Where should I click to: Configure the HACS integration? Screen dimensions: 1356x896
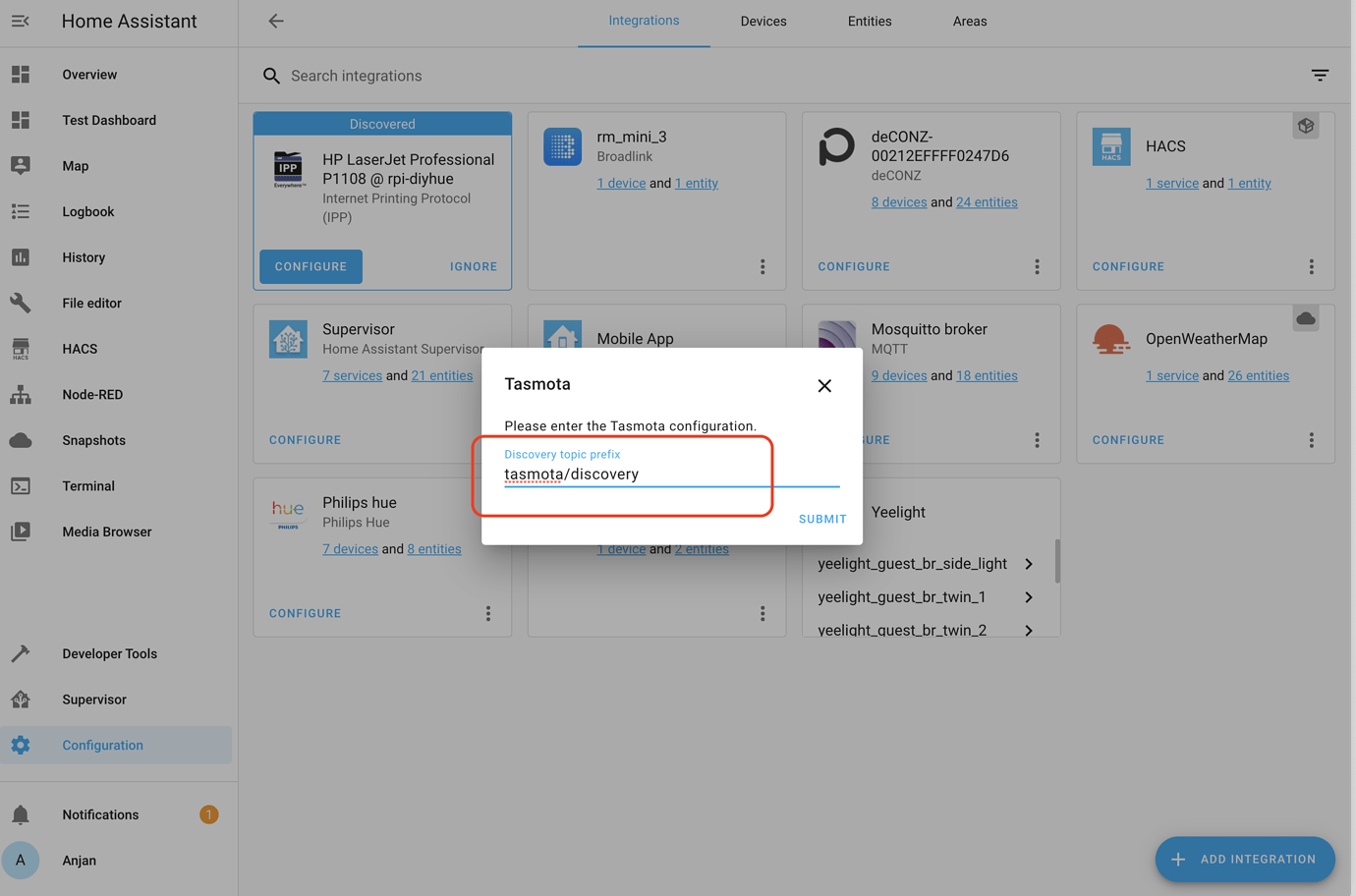pyautogui.click(x=1128, y=266)
